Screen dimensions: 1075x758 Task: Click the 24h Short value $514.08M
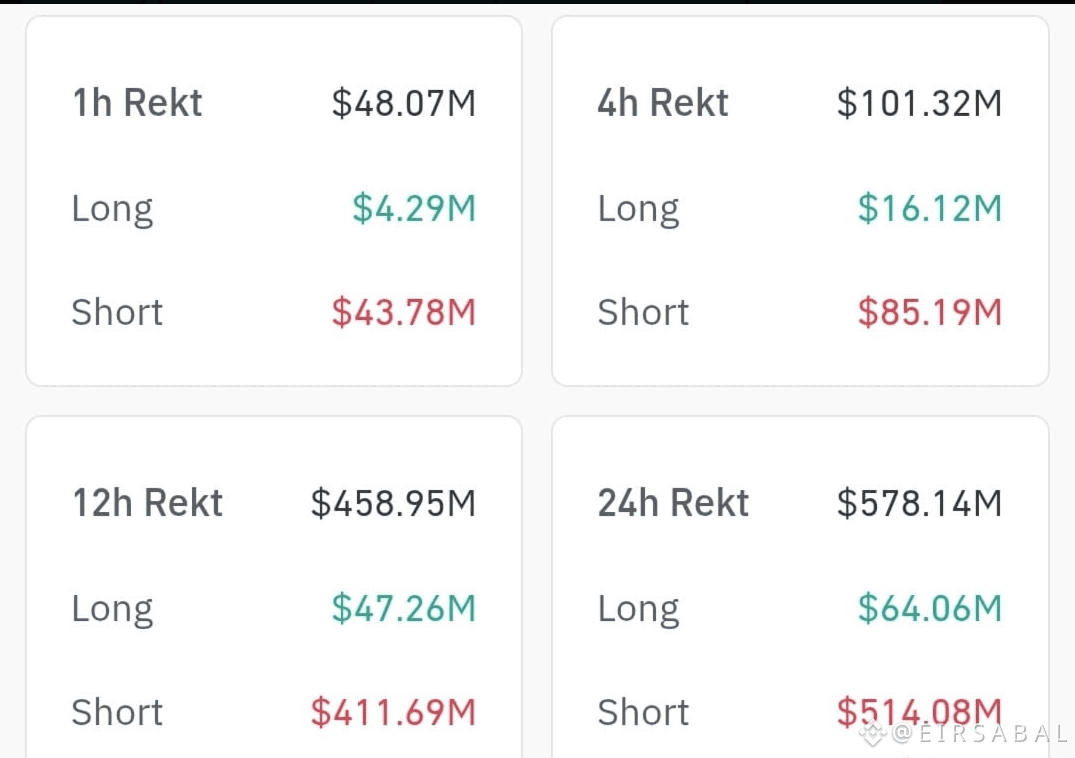coord(919,712)
